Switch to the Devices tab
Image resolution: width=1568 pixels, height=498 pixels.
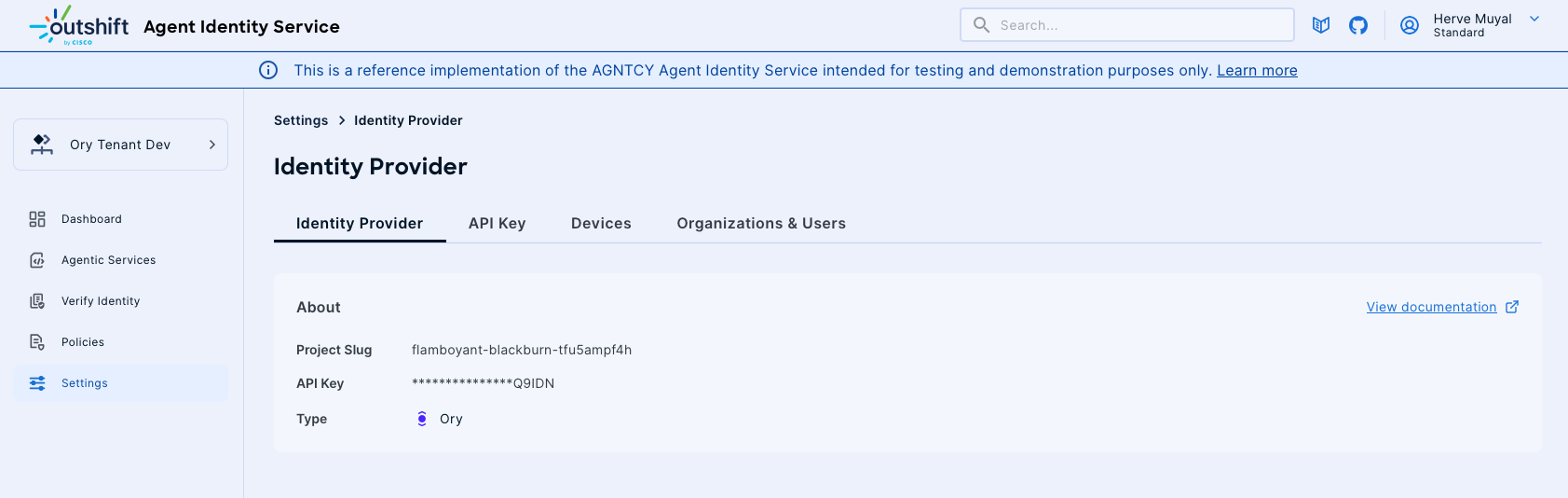coord(601,223)
